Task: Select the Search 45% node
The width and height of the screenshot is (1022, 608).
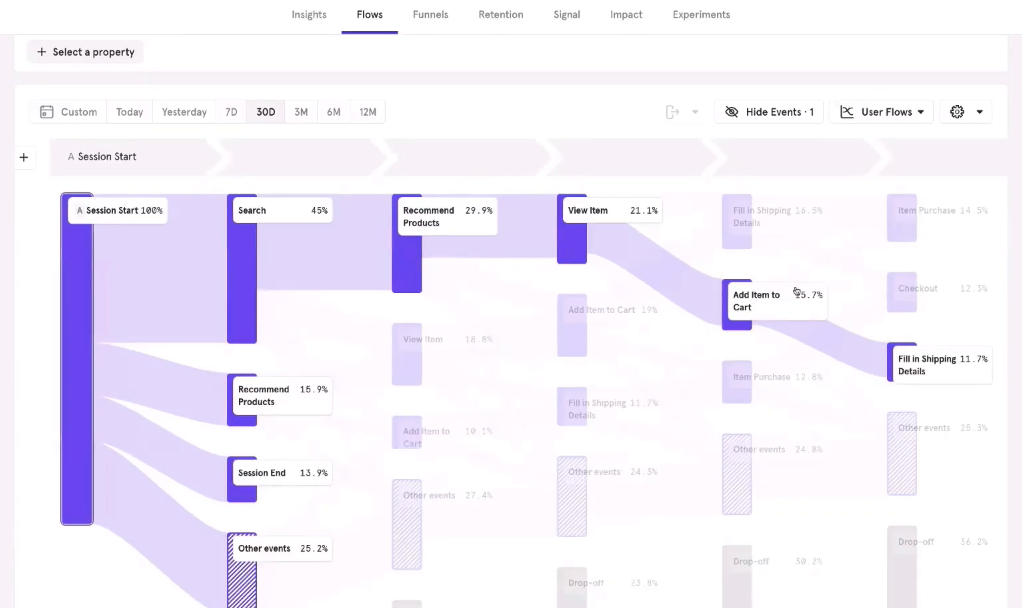Action: pyautogui.click(x=282, y=210)
